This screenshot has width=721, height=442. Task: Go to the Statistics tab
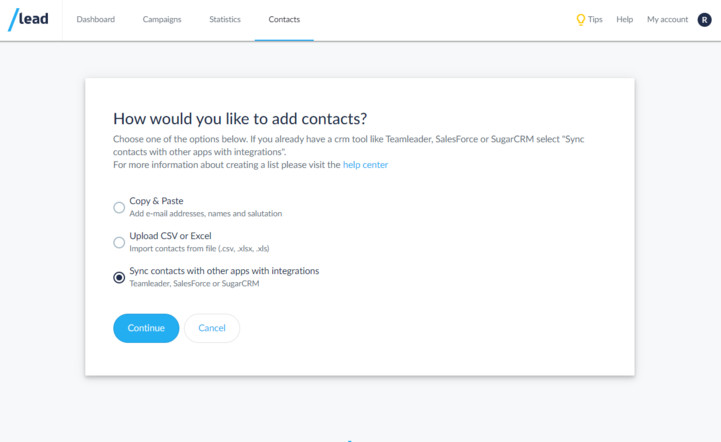tap(225, 19)
